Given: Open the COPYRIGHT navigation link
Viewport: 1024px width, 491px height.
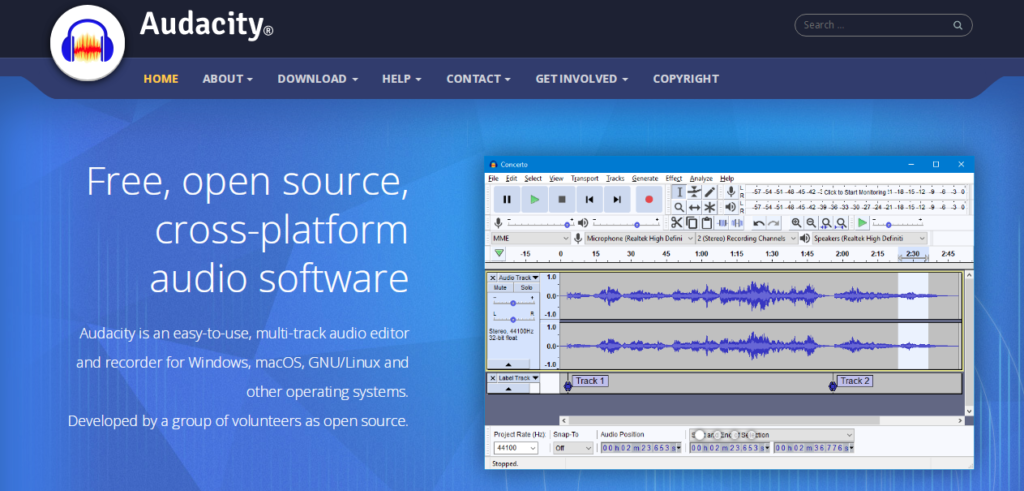Looking at the screenshot, I should (x=686, y=78).
